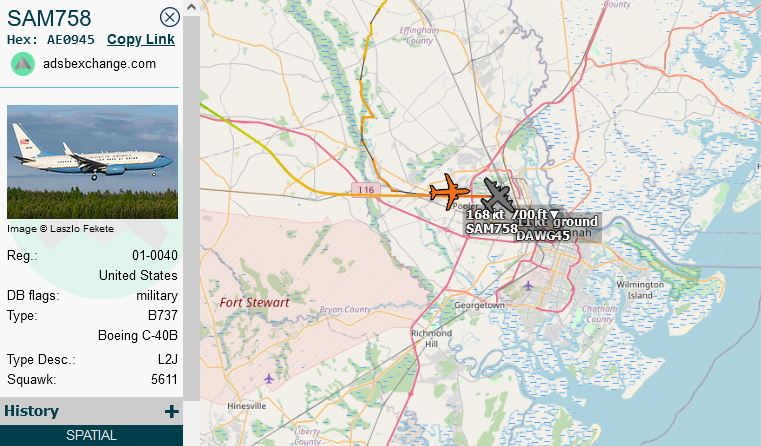Switch to the SPATIAL tab

[x=91, y=435]
